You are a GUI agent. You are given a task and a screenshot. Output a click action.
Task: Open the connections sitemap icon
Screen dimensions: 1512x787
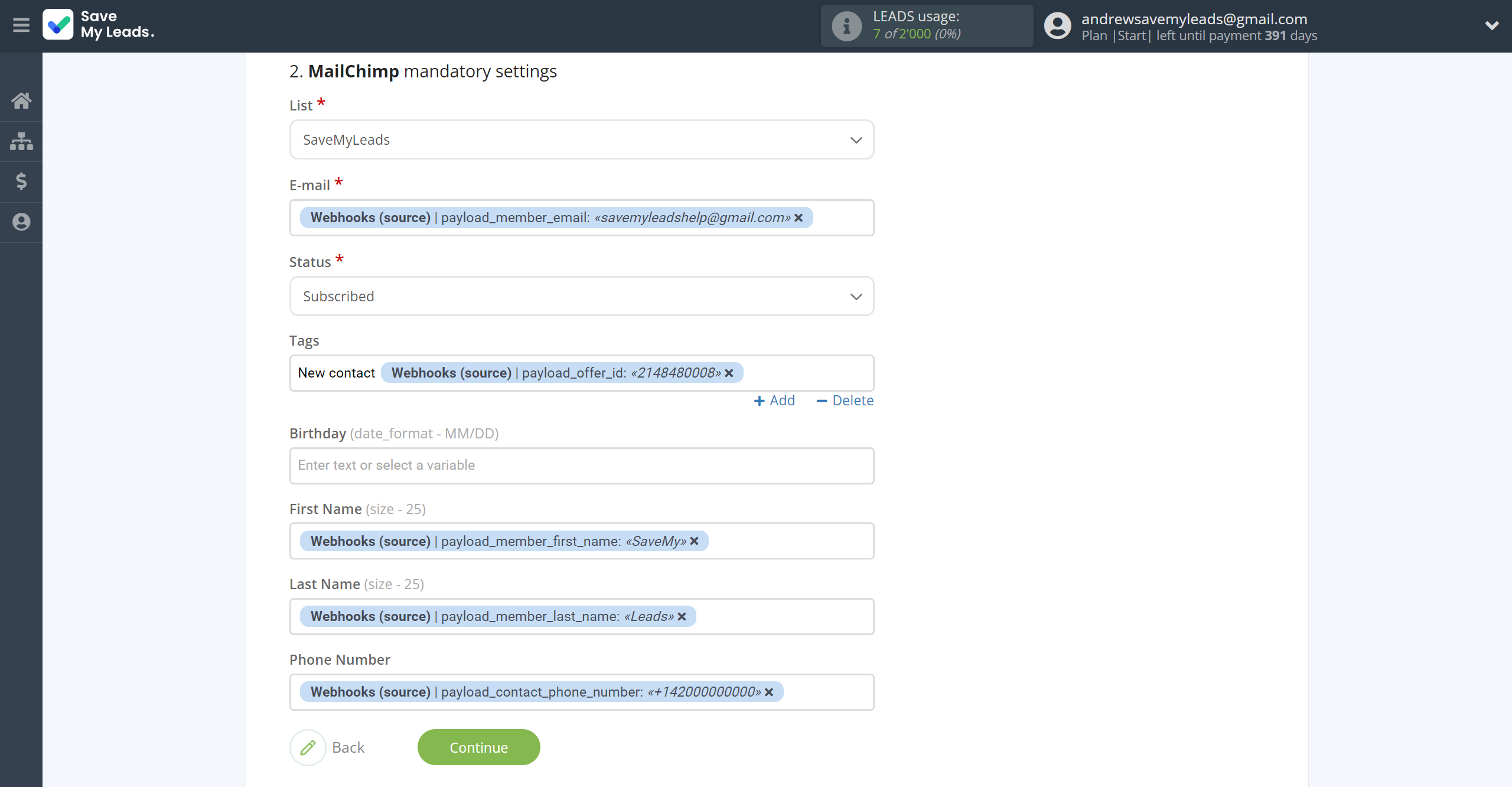[x=21, y=141]
